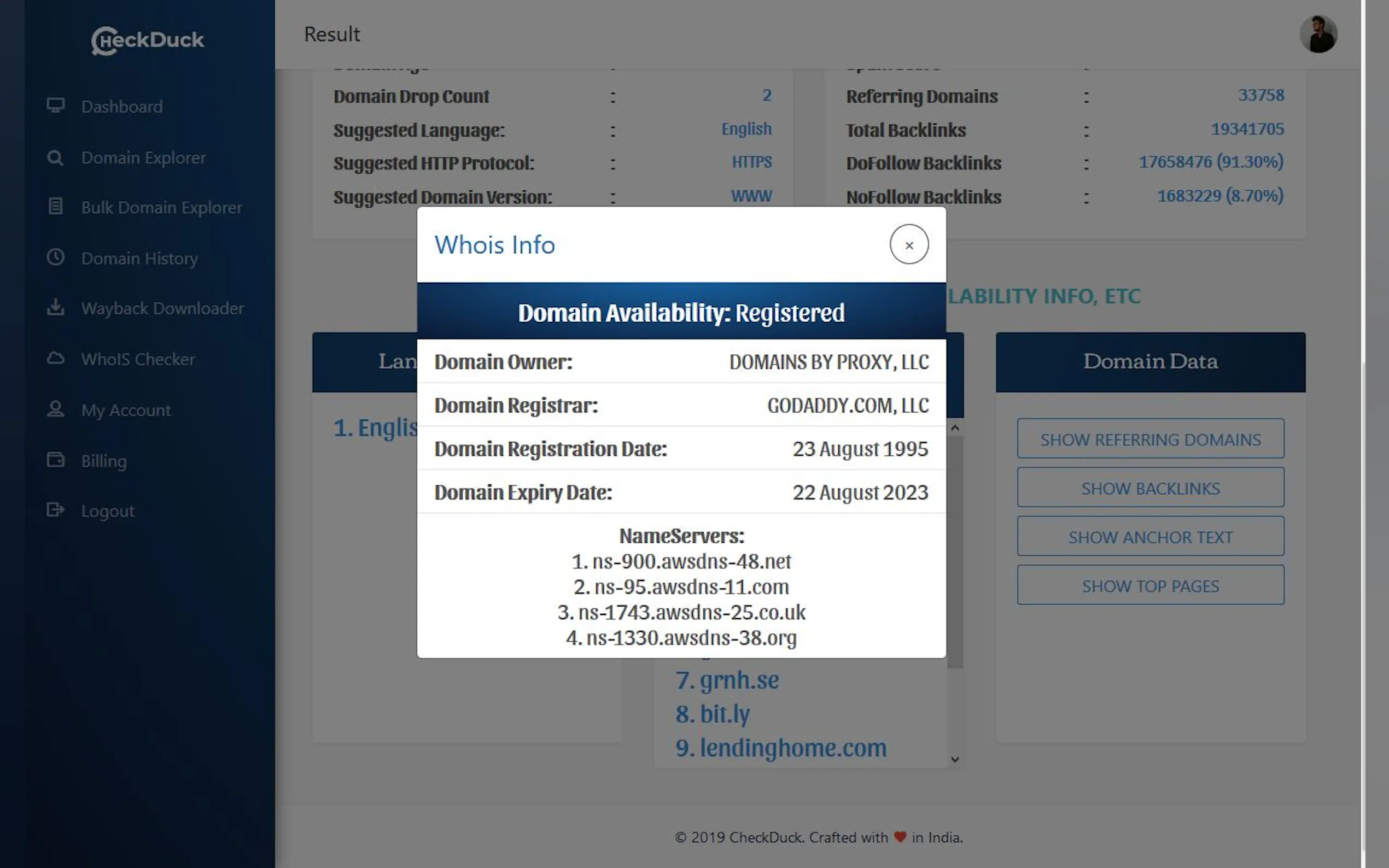The width and height of the screenshot is (1389, 868).
Task: Click the CheckDuck logo
Action: [x=148, y=40]
